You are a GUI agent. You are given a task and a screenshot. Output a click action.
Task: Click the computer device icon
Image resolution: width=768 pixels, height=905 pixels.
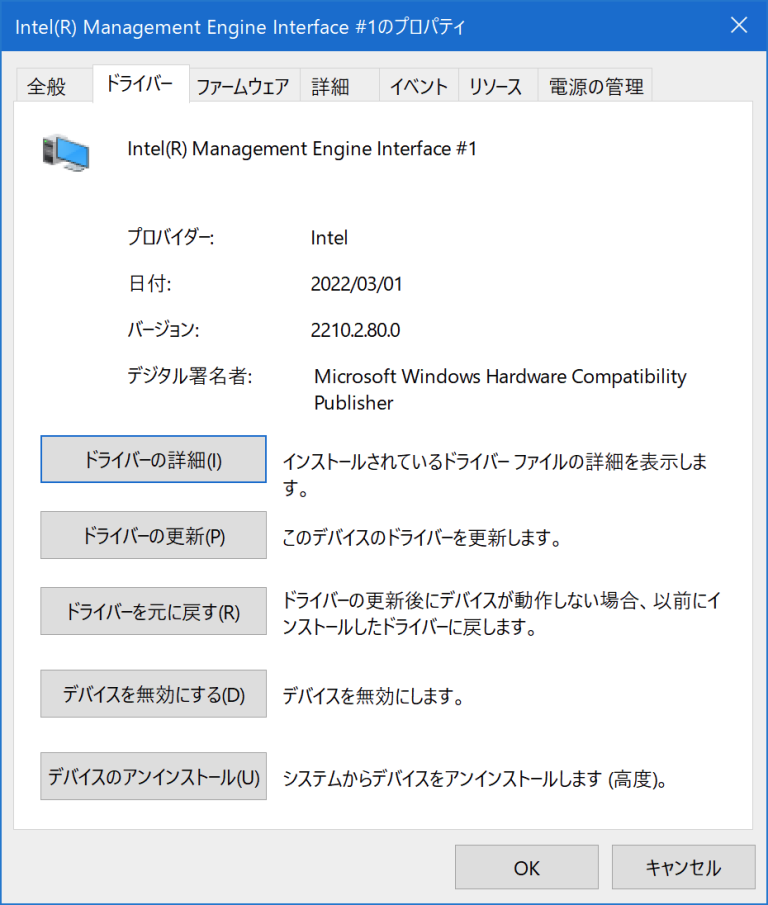[66, 153]
